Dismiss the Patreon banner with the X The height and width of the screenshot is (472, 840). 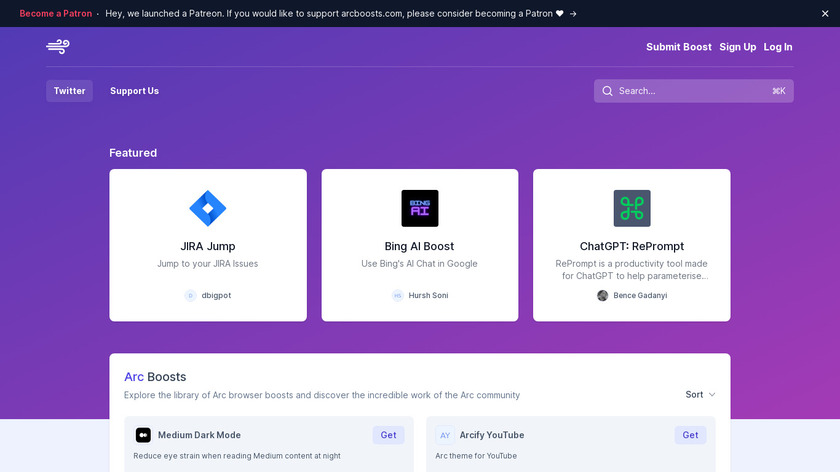tap(825, 13)
